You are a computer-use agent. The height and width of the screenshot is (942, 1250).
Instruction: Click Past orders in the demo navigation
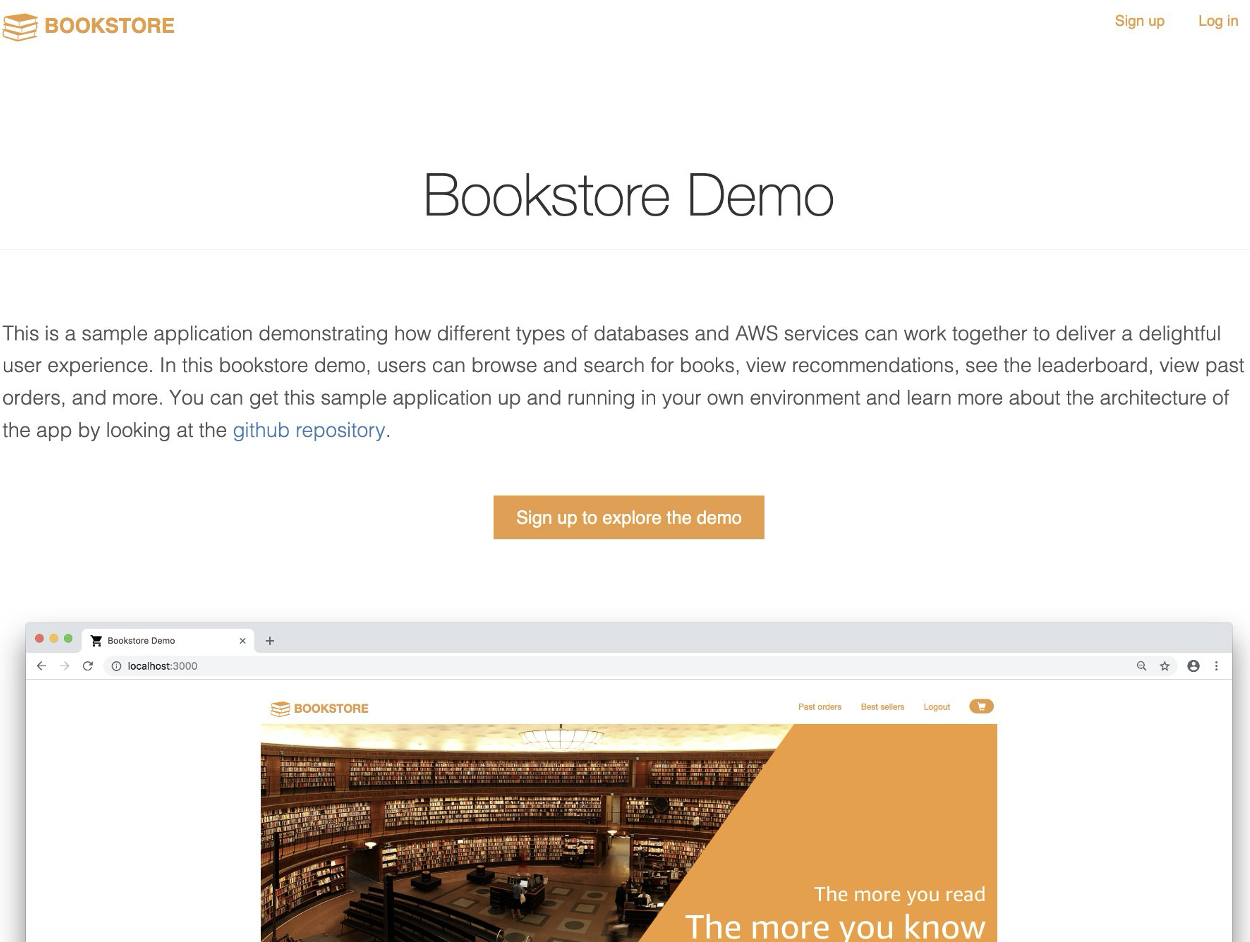tap(820, 707)
